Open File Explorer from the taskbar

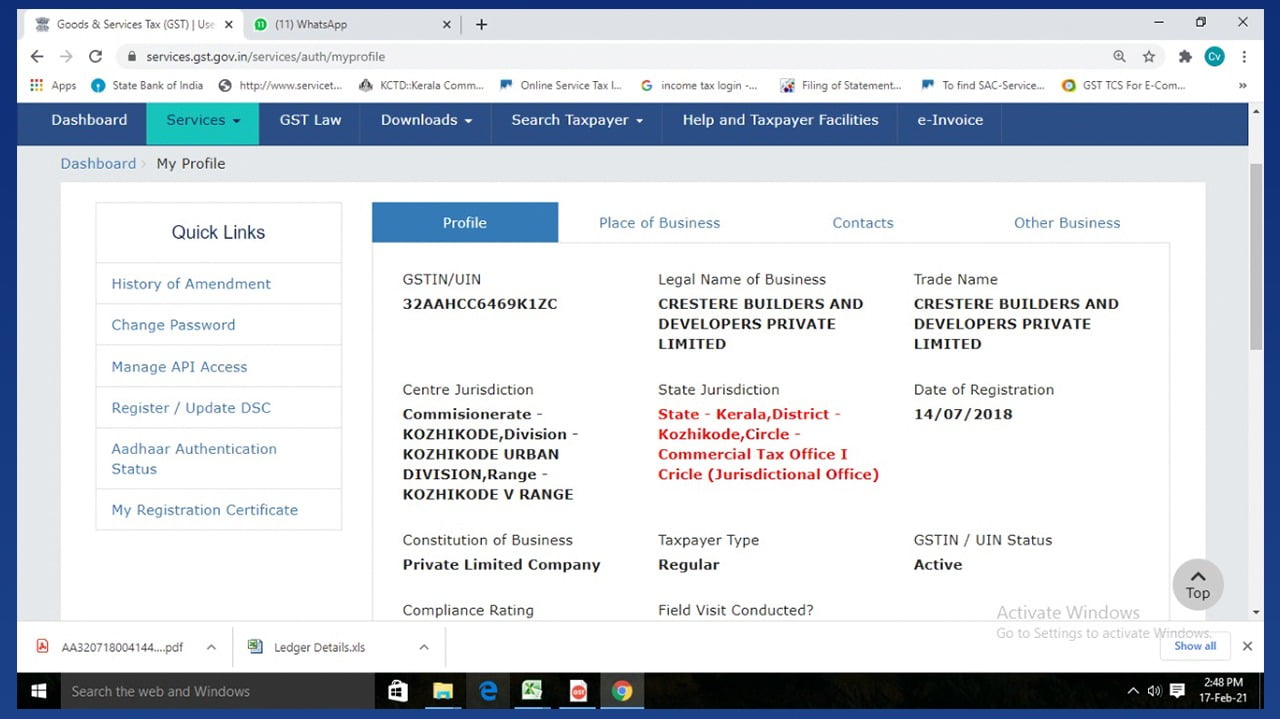pos(442,691)
